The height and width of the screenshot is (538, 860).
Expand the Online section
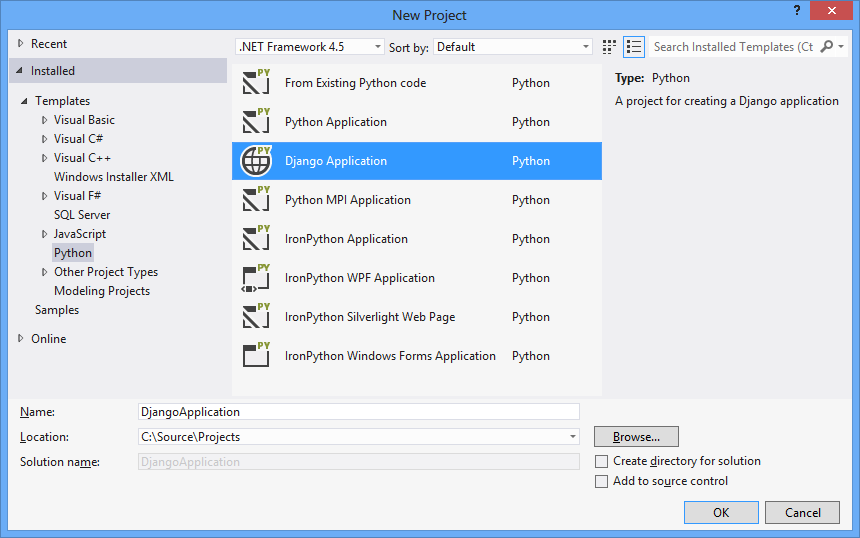pos(20,338)
